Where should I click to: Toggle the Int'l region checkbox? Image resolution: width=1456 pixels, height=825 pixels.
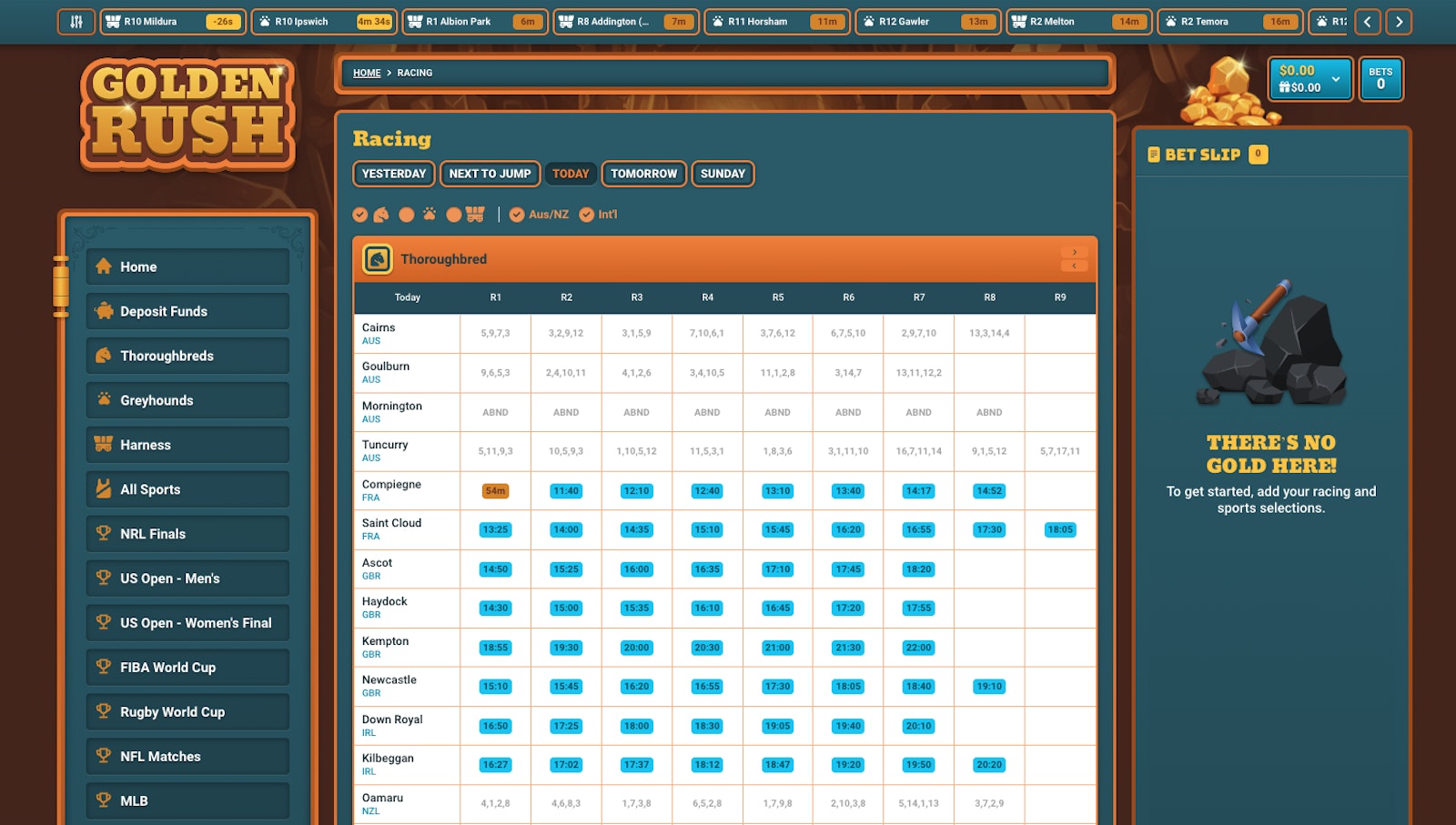click(x=587, y=215)
